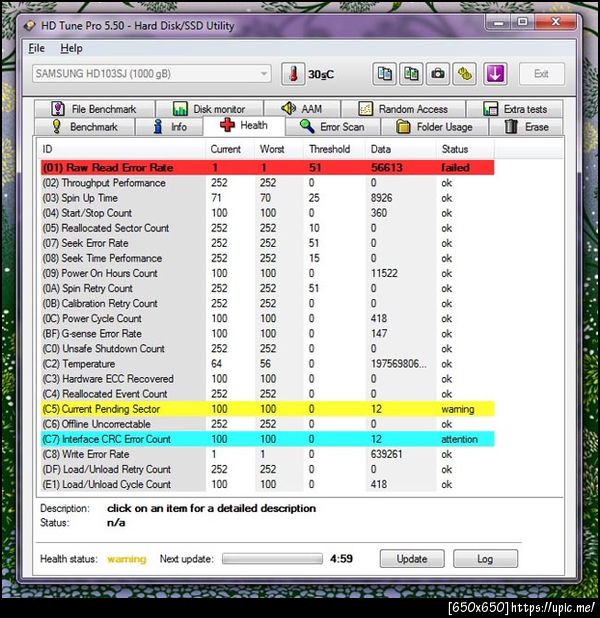Select the Calibration Retry Count row

tap(267, 303)
